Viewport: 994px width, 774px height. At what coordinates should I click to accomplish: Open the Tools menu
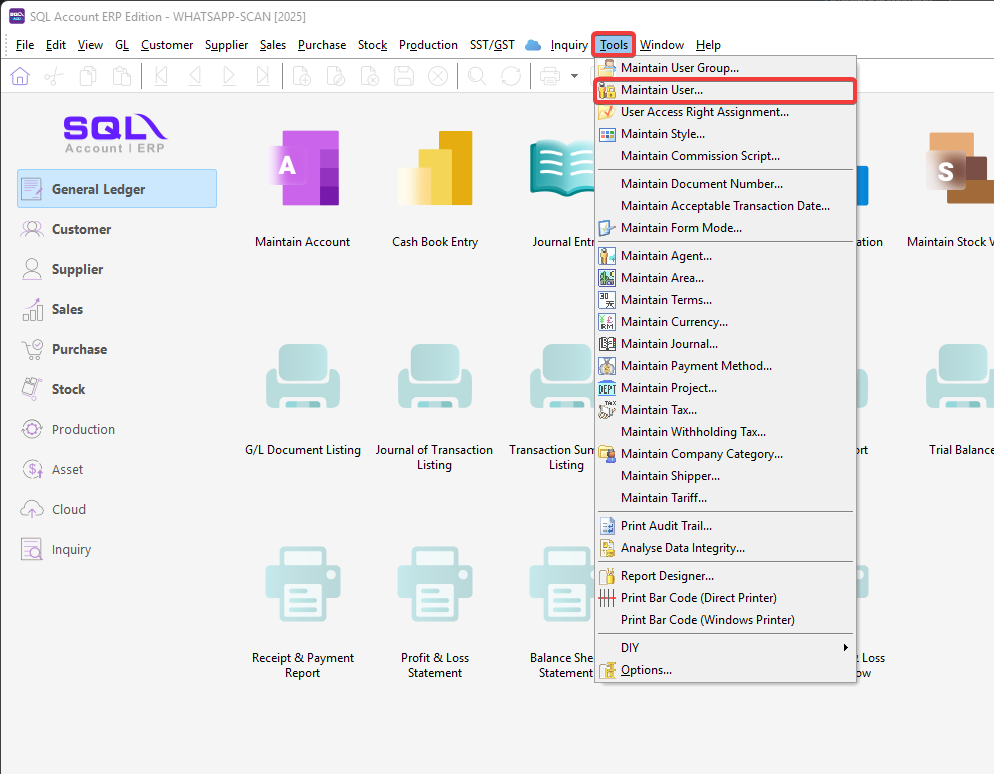614,45
